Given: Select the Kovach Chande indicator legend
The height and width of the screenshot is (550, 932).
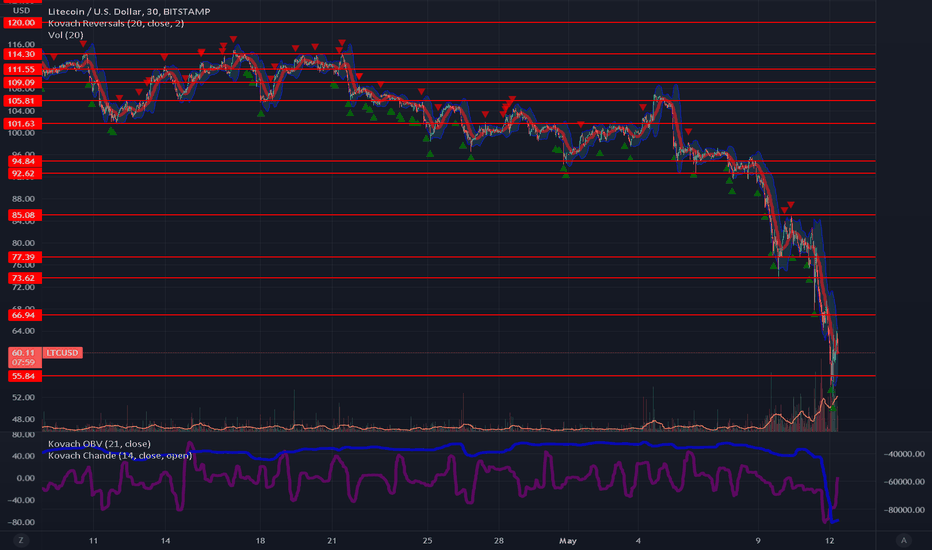Looking at the screenshot, I should click(x=120, y=455).
